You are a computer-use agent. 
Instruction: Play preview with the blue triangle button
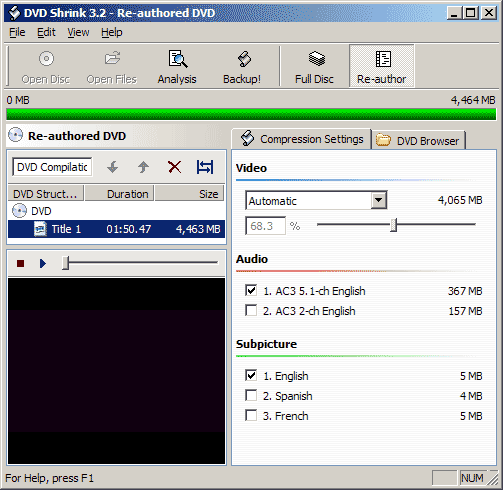pos(43,264)
